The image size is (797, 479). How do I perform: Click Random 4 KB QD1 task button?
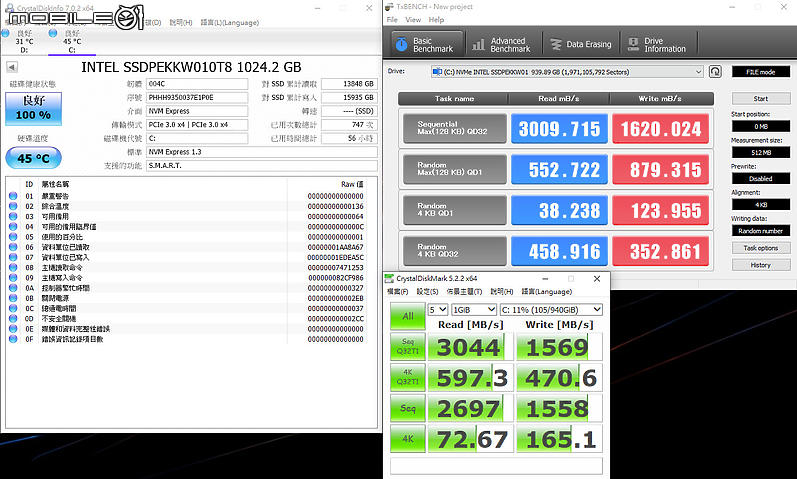(454, 209)
